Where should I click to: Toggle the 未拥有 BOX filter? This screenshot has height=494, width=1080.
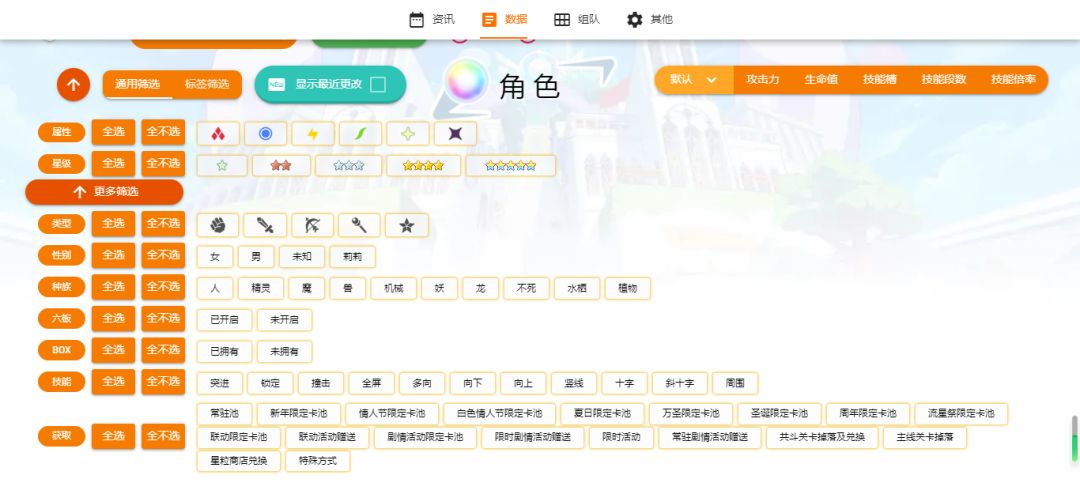point(284,351)
